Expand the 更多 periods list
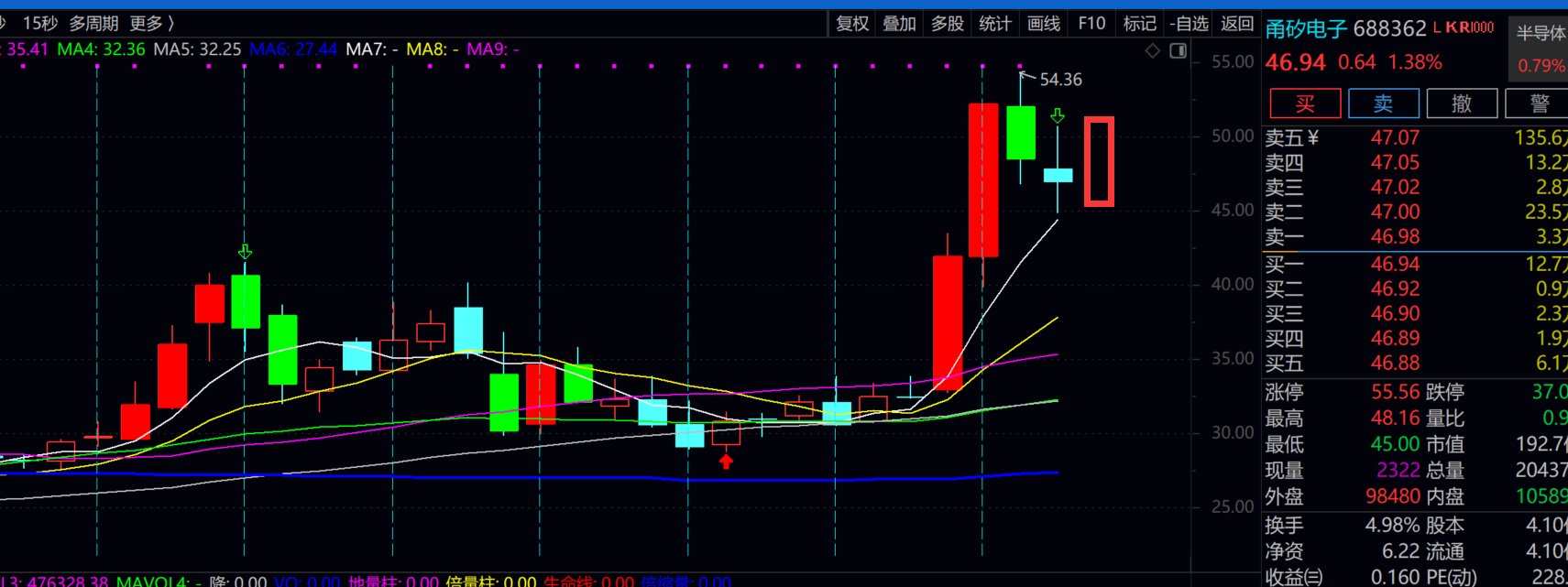 [x=151, y=24]
